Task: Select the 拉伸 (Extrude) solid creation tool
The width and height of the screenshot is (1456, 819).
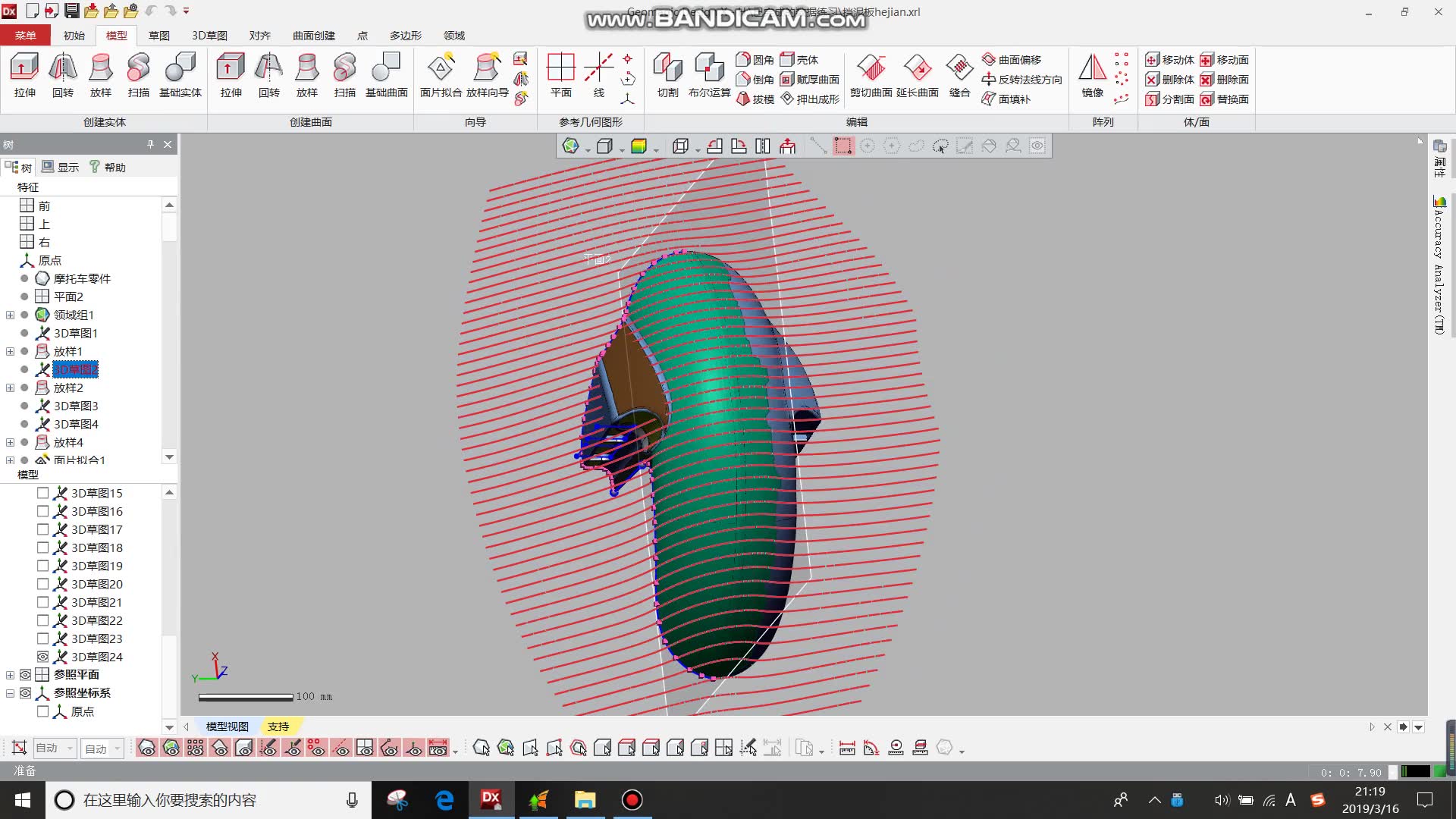Action: 25,76
